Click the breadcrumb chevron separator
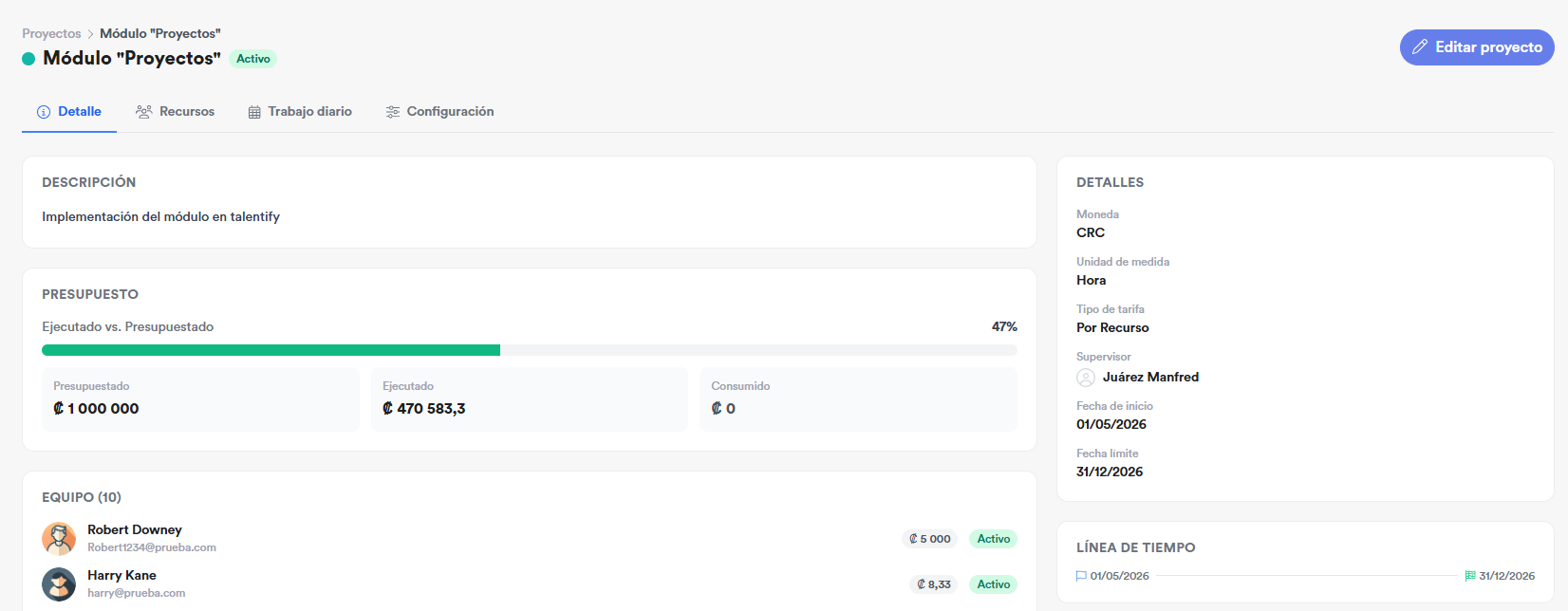 click(91, 34)
